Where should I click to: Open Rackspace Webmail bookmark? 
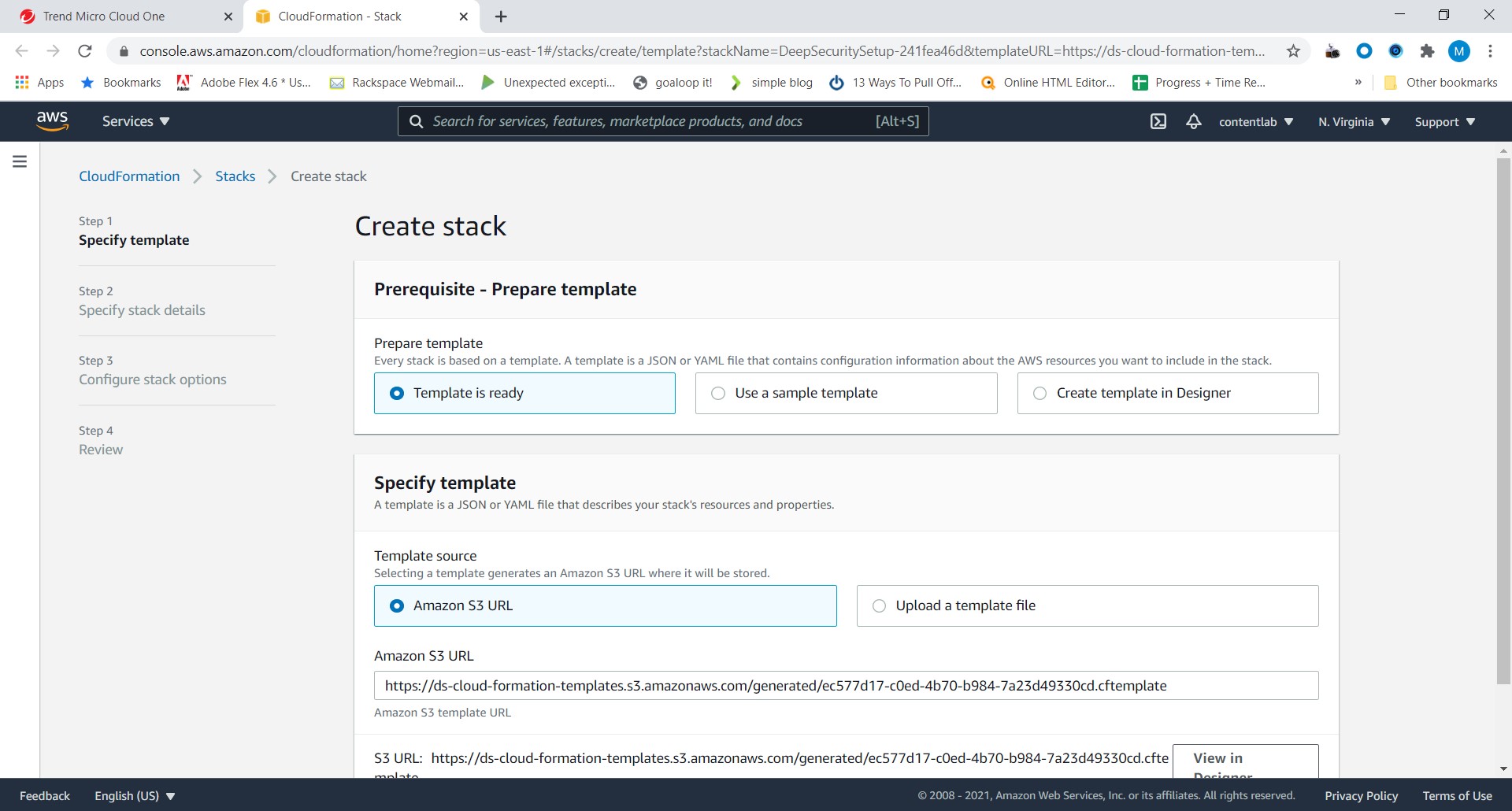pyautogui.click(x=397, y=83)
